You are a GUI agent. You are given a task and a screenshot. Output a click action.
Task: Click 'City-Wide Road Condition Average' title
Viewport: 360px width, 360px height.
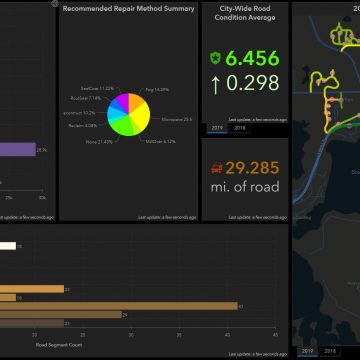click(245, 13)
